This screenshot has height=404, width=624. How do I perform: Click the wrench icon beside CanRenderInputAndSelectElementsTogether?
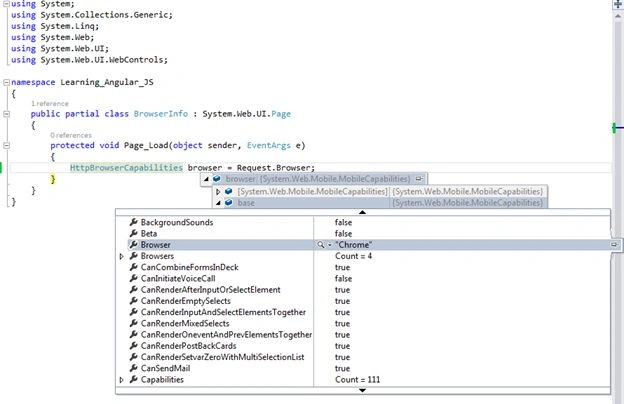pyautogui.click(x=134, y=312)
